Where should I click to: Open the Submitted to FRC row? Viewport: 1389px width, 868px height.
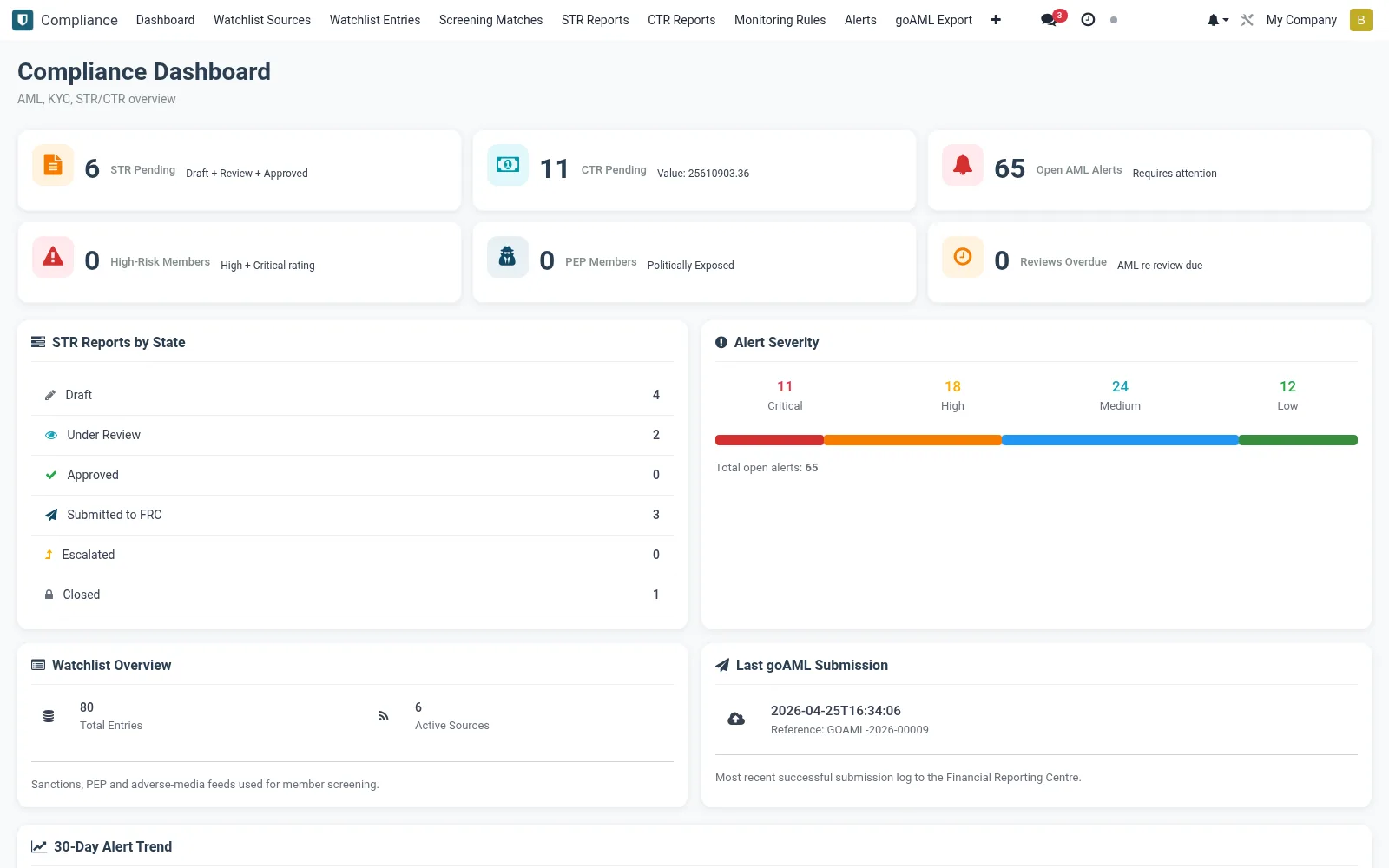point(352,515)
